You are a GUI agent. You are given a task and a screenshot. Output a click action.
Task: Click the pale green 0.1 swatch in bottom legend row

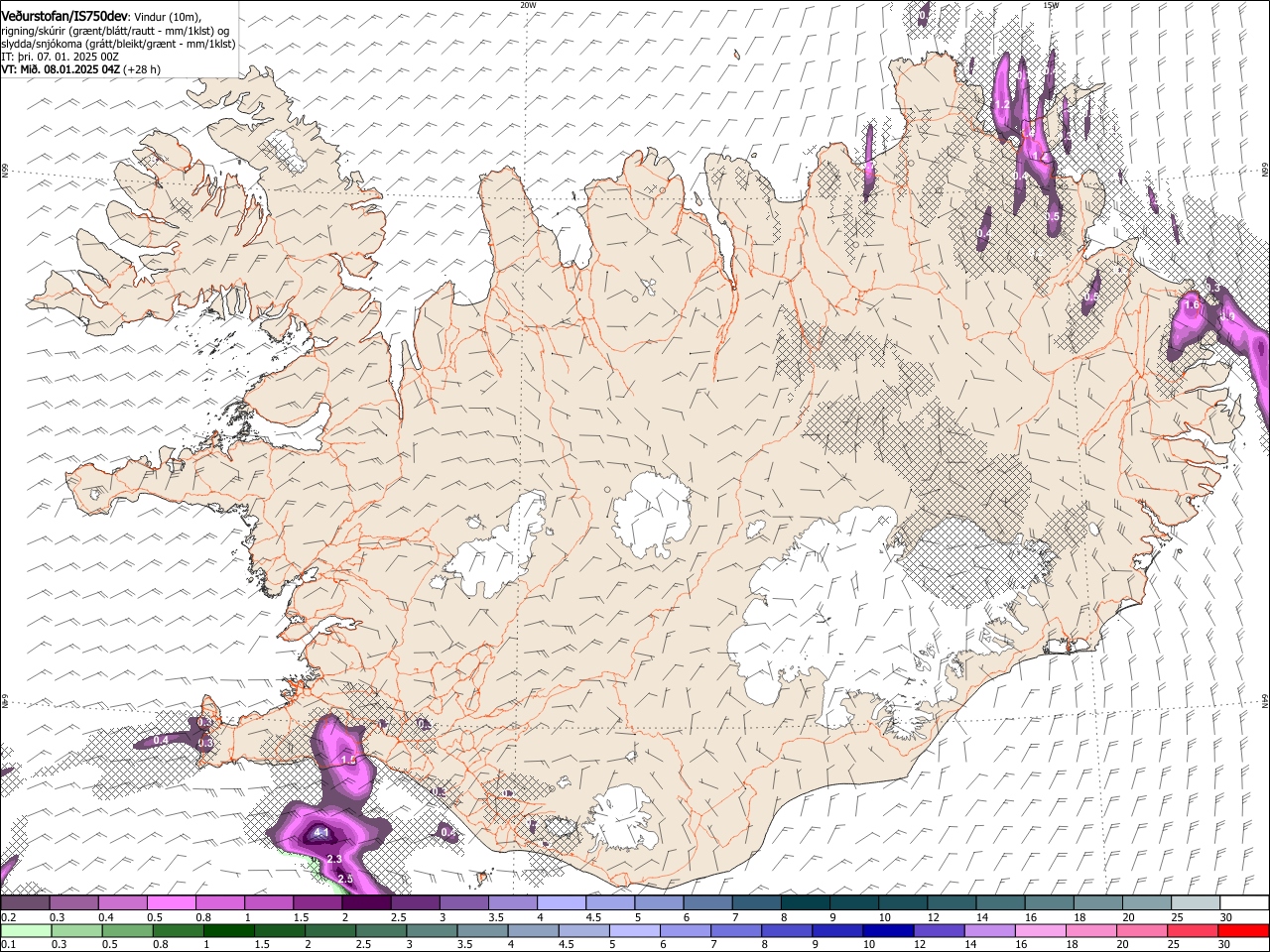coord(26,930)
